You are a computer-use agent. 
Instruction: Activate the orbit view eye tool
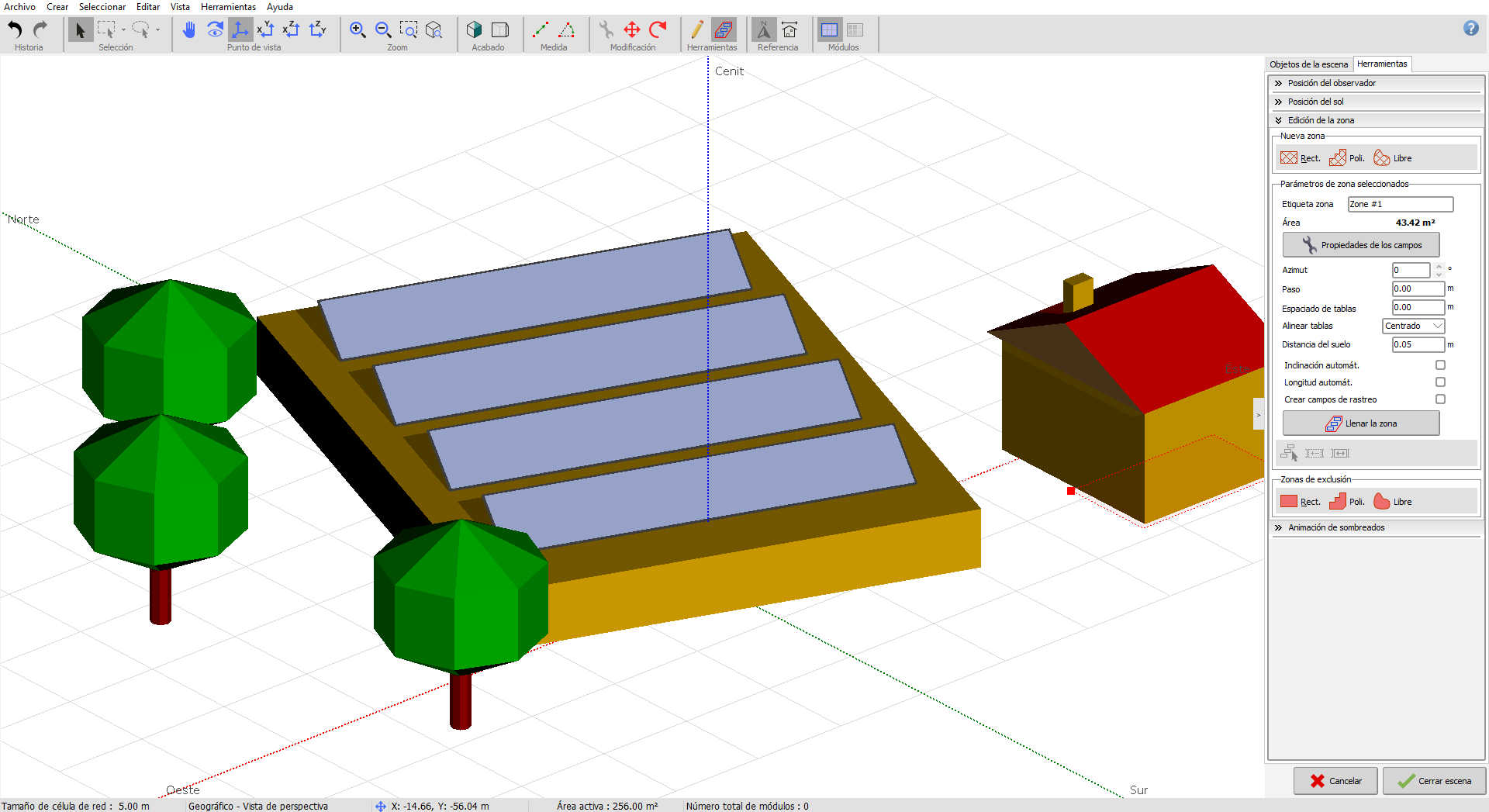click(x=215, y=29)
